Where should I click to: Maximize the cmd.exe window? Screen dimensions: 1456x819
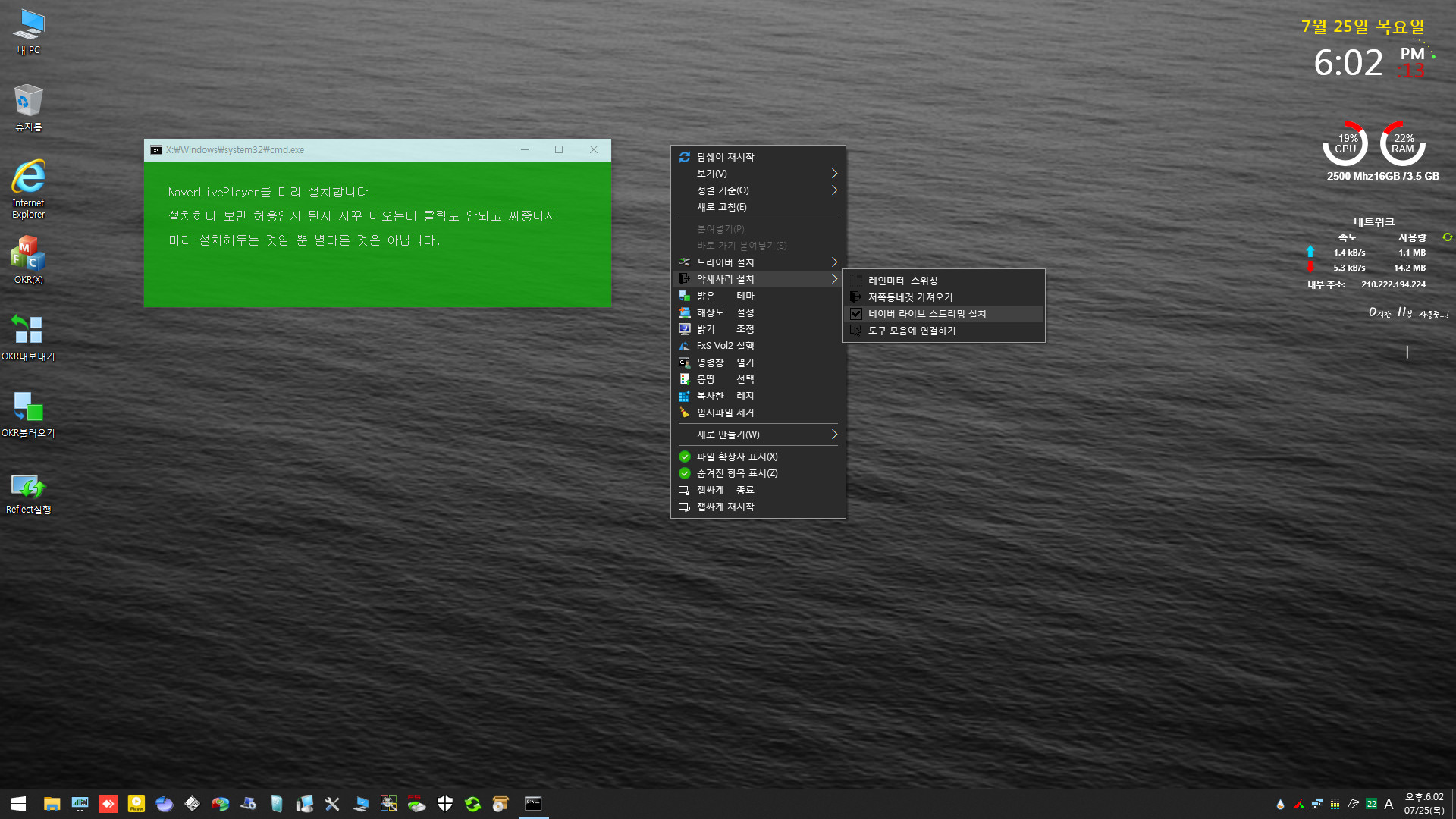559,149
